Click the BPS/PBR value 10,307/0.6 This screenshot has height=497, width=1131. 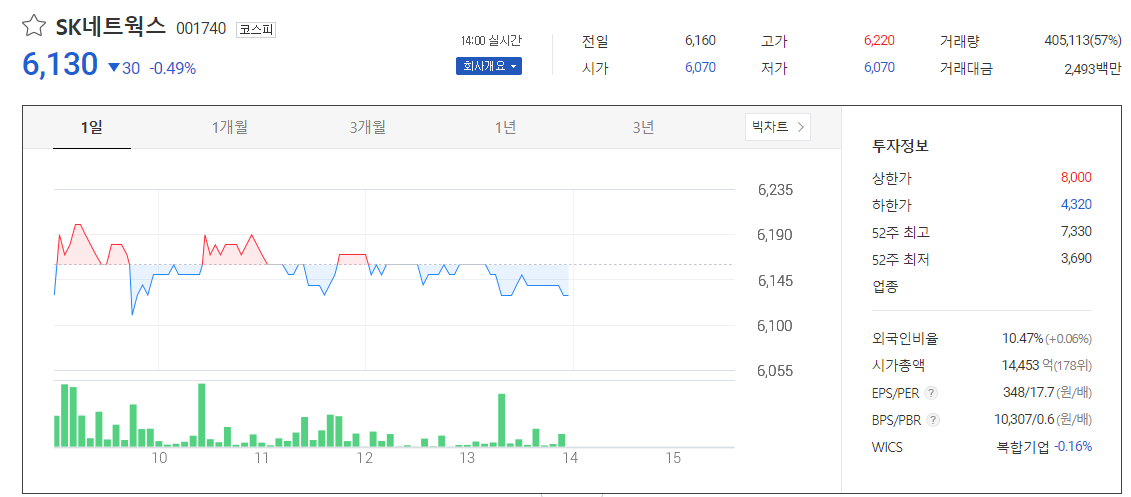point(1024,420)
